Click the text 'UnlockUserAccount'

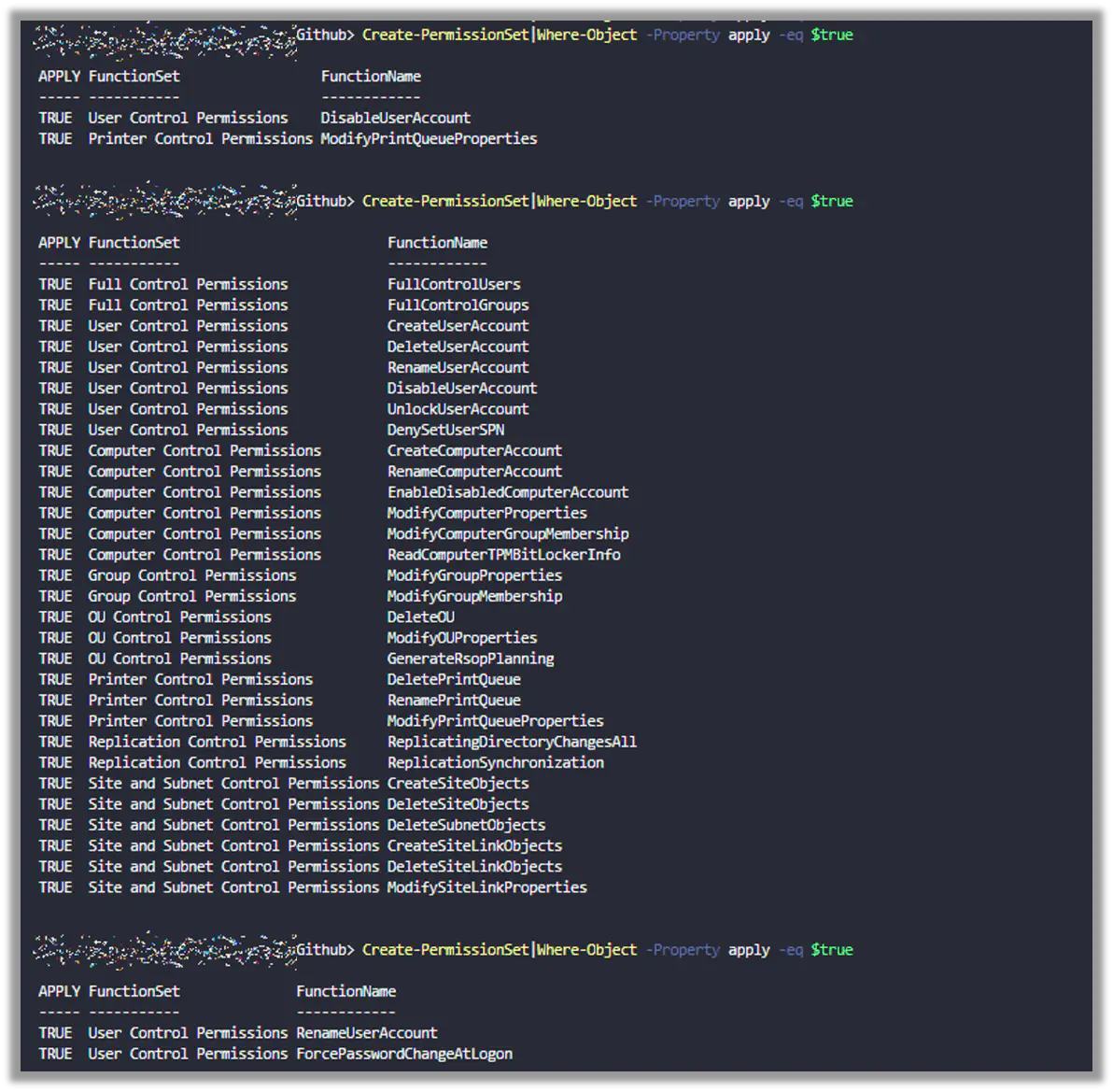click(x=458, y=409)
